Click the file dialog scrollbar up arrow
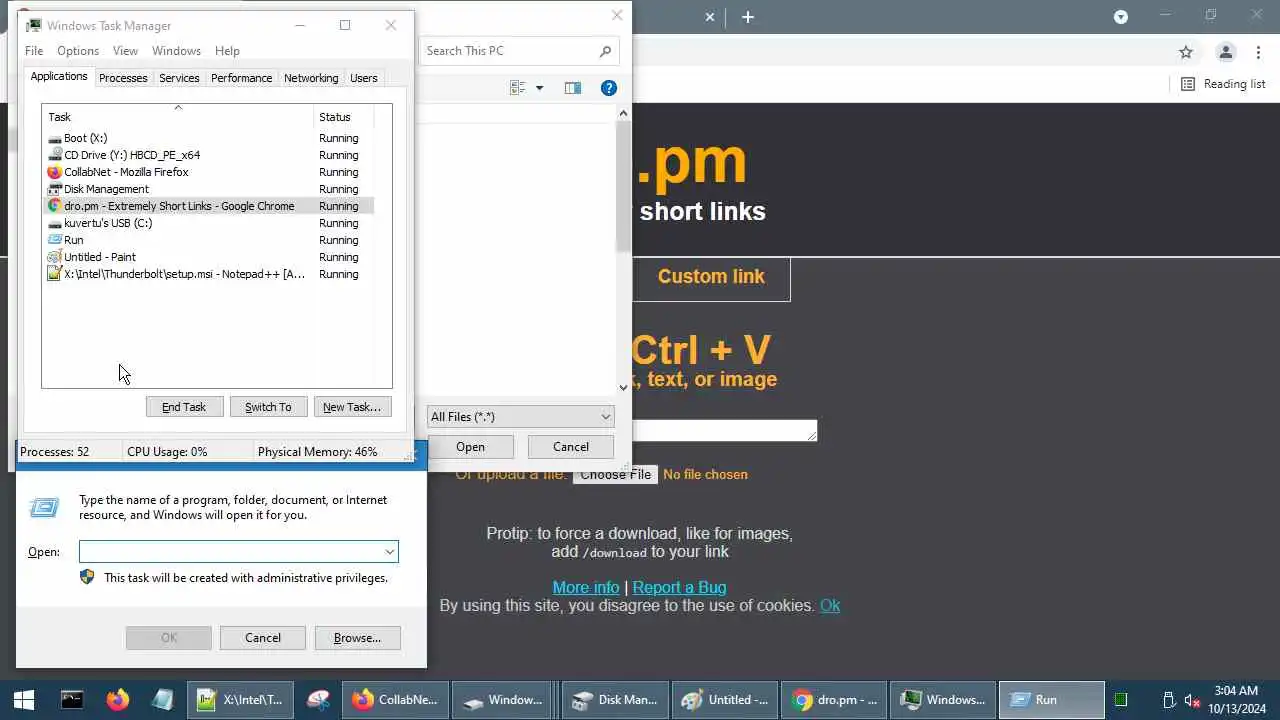 tap(623, 113)
